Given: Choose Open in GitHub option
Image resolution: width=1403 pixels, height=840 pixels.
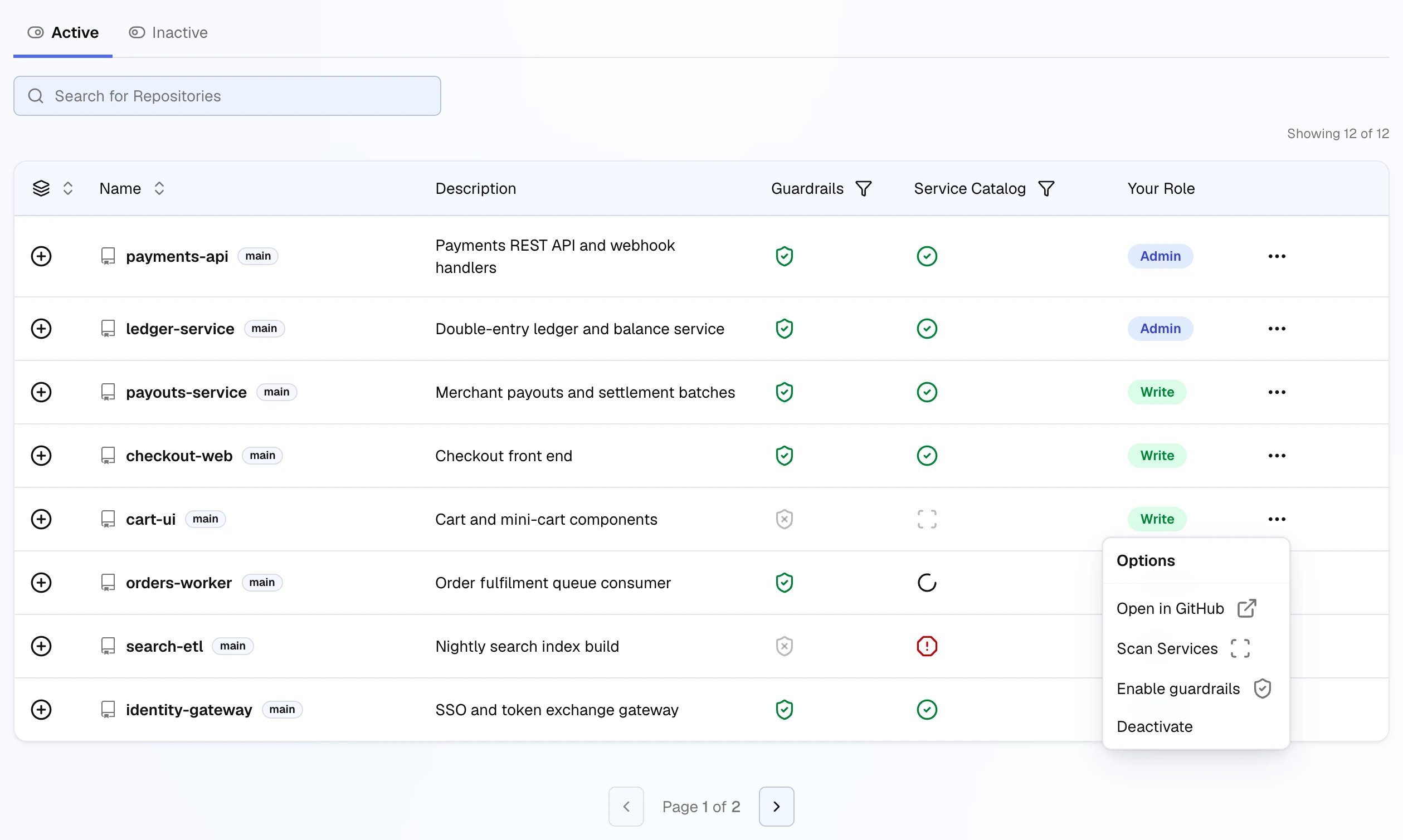Looking at the screenshot, I should coord(1195,608).
